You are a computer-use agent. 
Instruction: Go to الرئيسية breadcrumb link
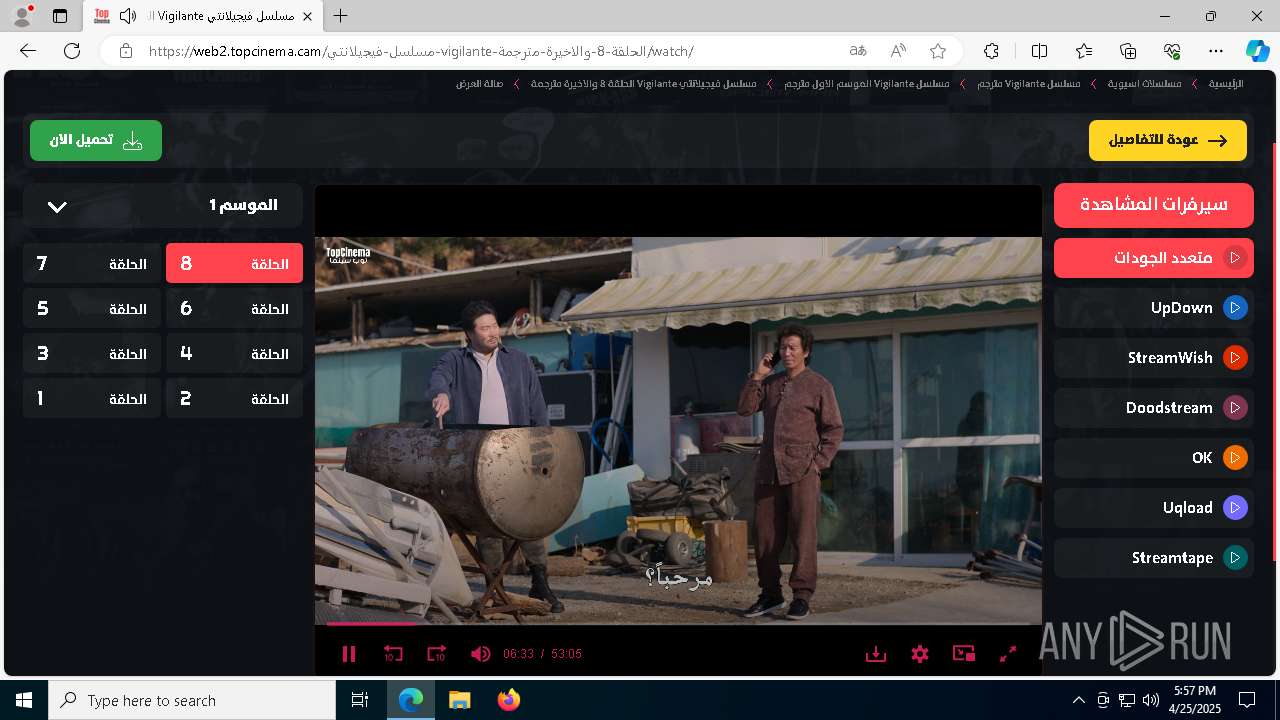coord(1226,84)
